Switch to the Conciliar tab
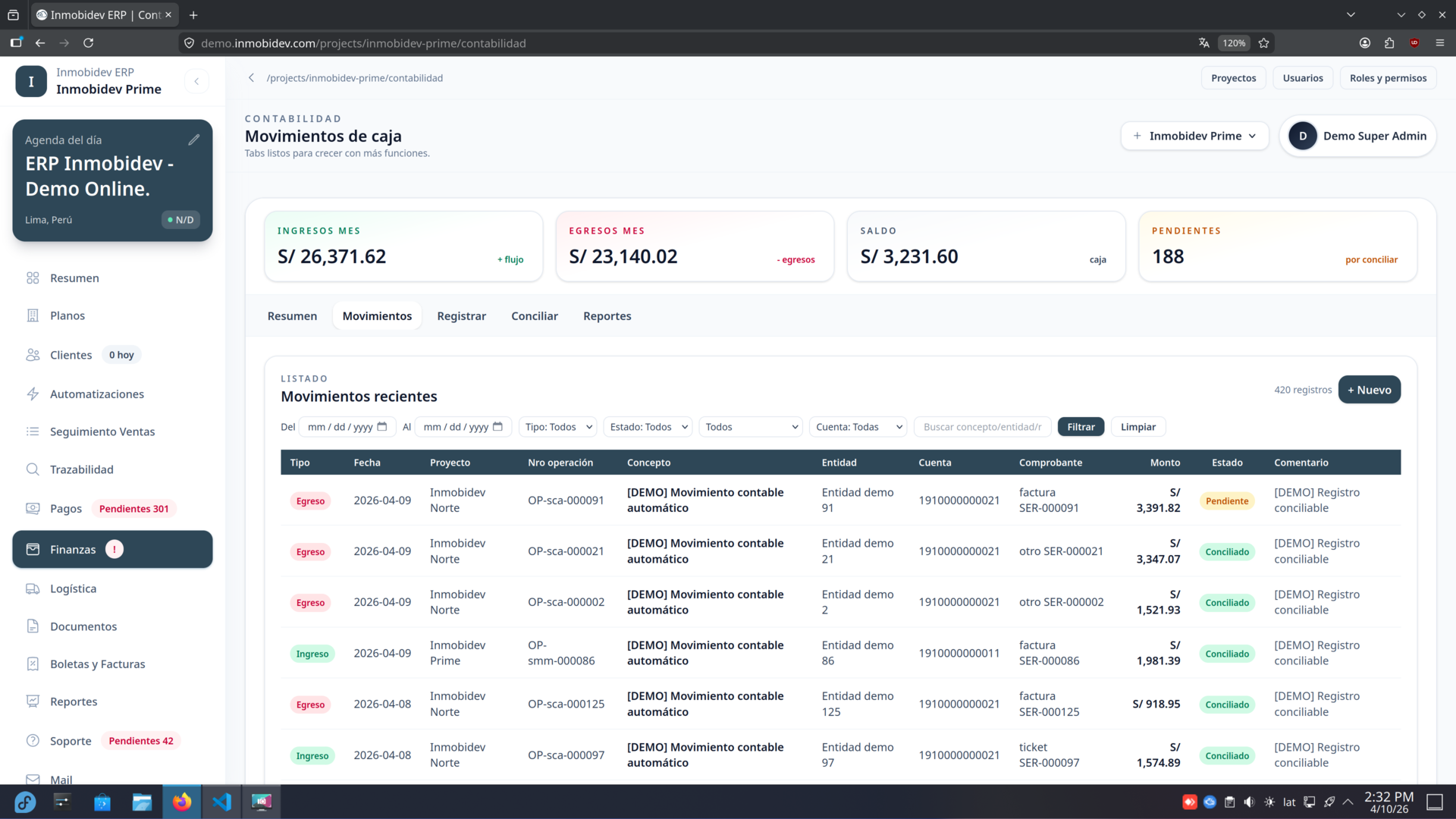Image resolution: width=1456 pixels, height=819 pixels. [x=534, y=315]
